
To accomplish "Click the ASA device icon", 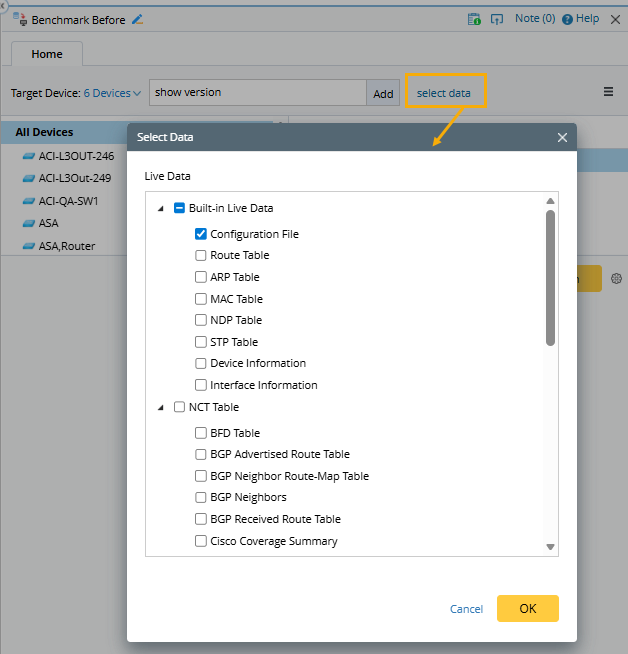I will 28,223.
